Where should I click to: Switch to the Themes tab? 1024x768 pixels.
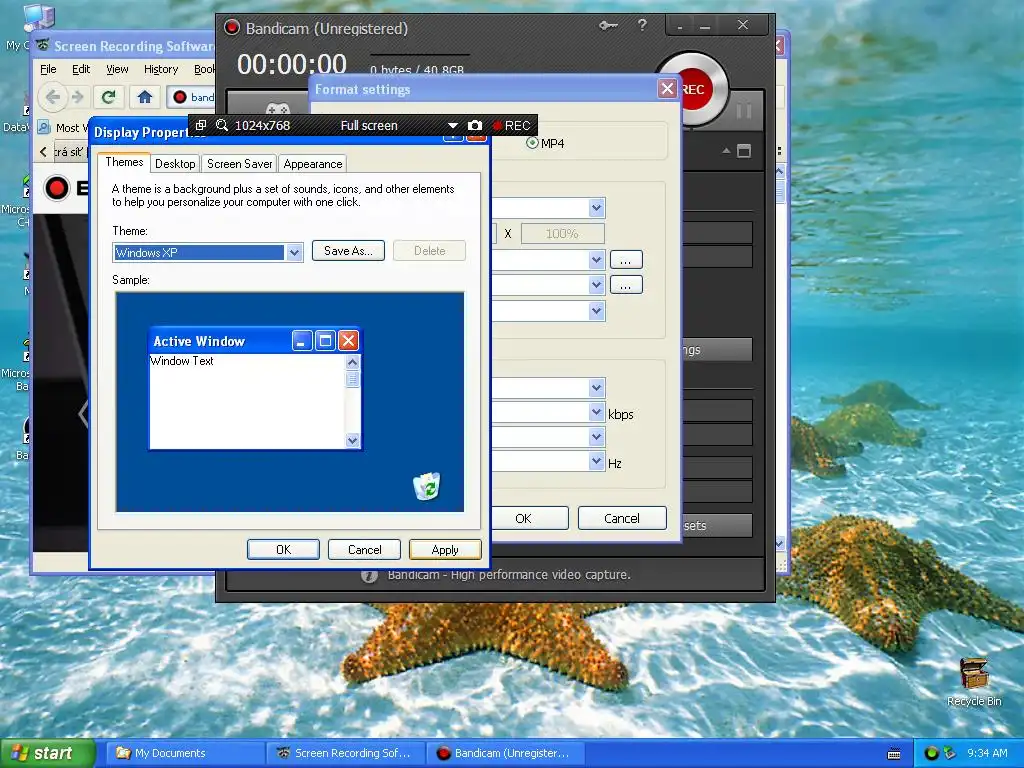[124, 162]
